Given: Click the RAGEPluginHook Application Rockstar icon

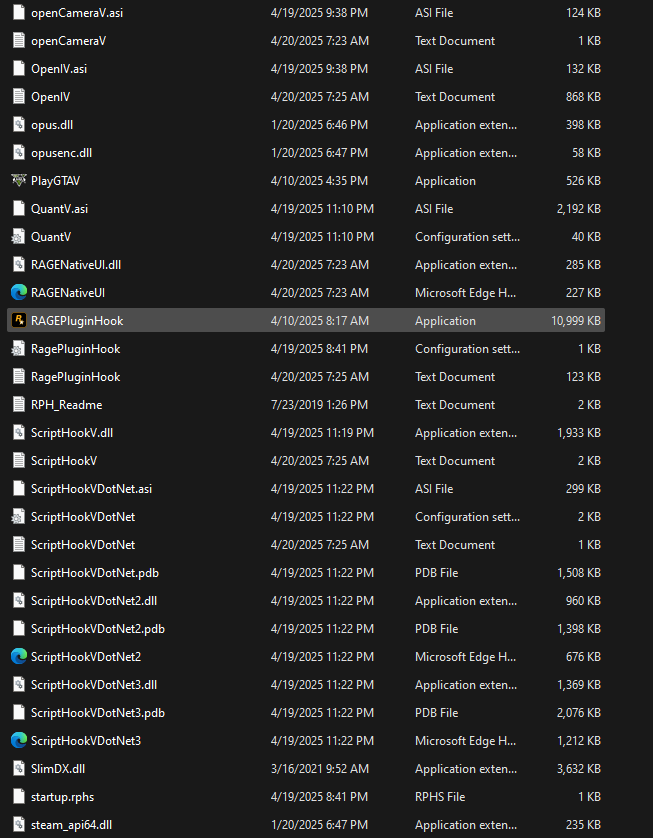Looking at the screenshot, I should 19,321.
